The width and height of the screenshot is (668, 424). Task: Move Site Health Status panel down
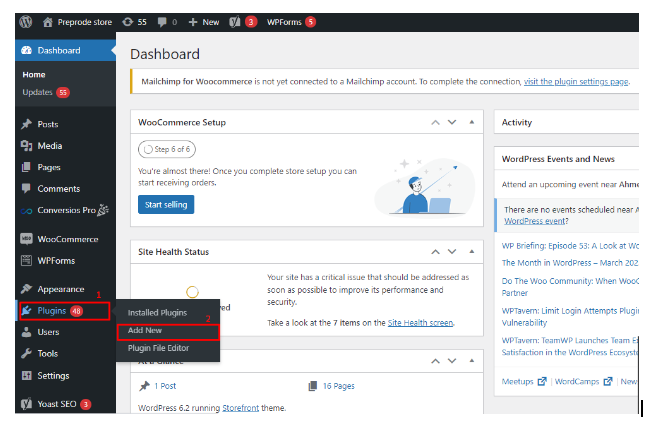tap(452, 252)
